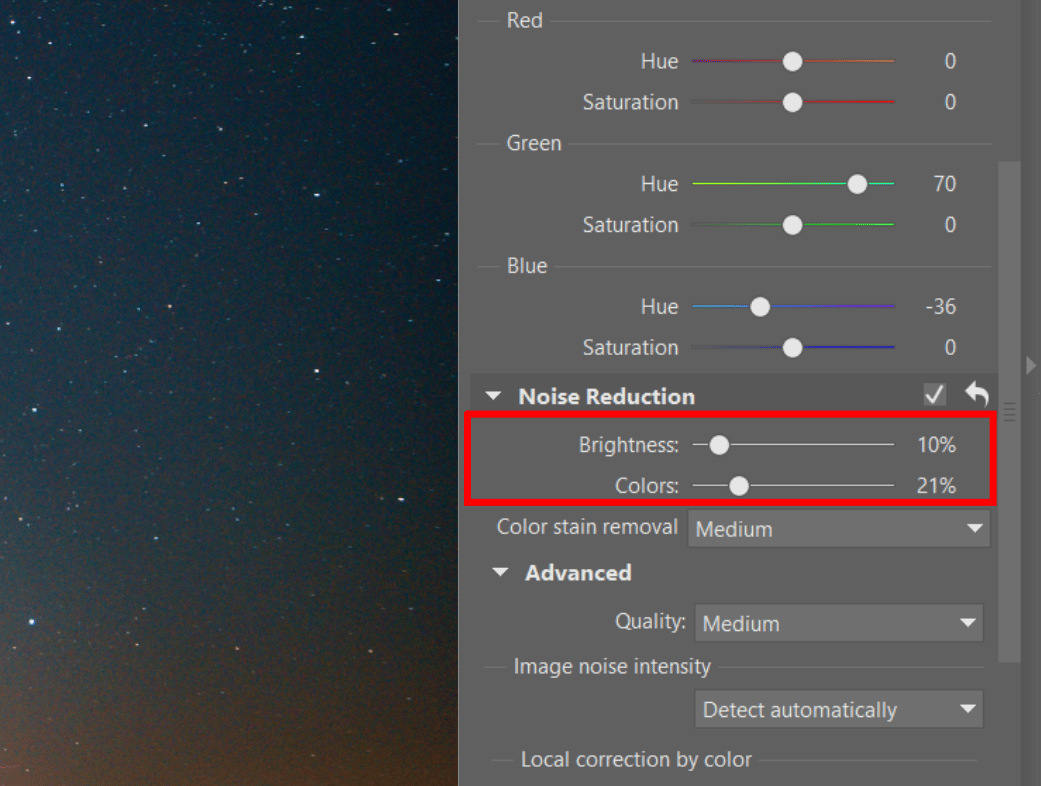The image size is (1041, 786).
Task: Select the Green Saturation slider knob
Action: pos(792,225)
